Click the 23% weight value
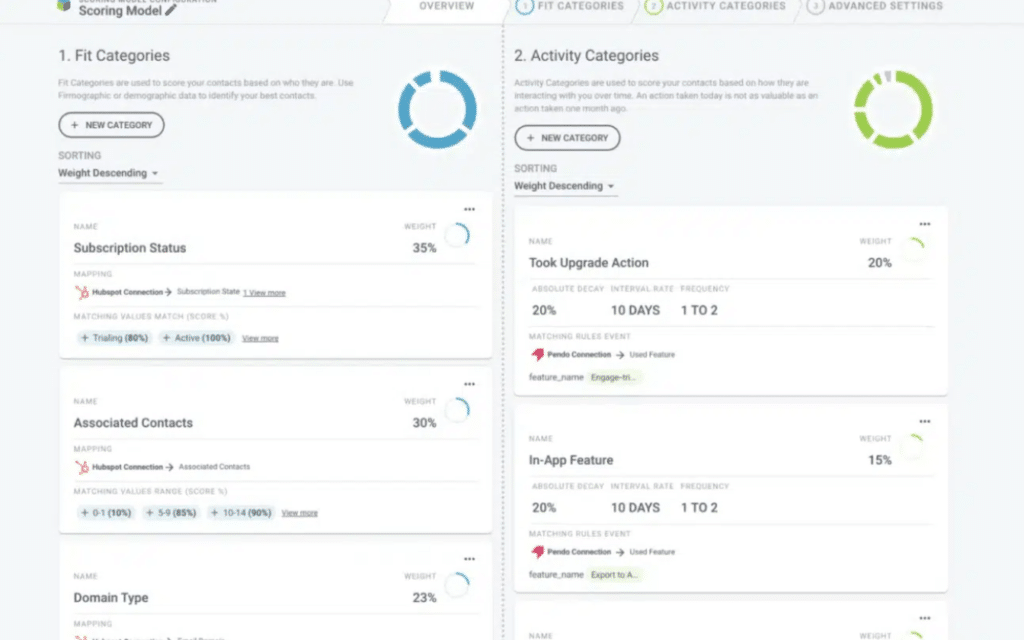1024x640 pixels. 424,598
